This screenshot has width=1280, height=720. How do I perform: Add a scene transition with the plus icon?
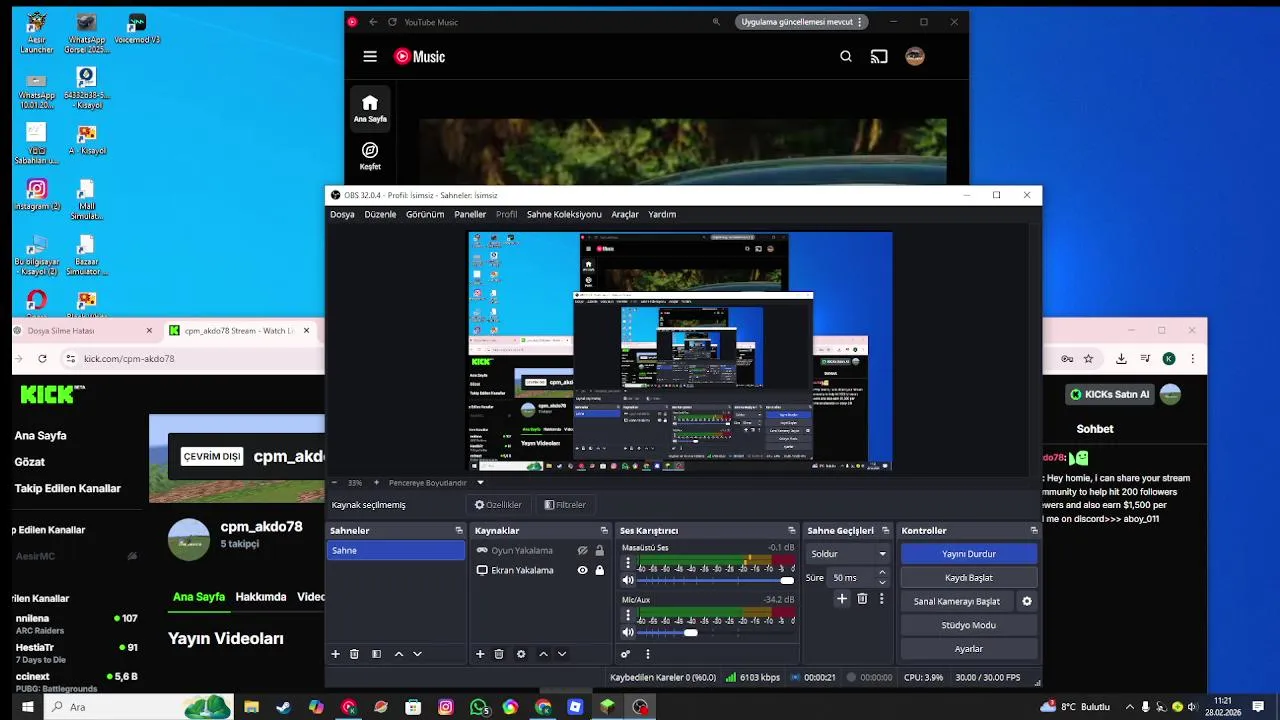tap(842, 599)
